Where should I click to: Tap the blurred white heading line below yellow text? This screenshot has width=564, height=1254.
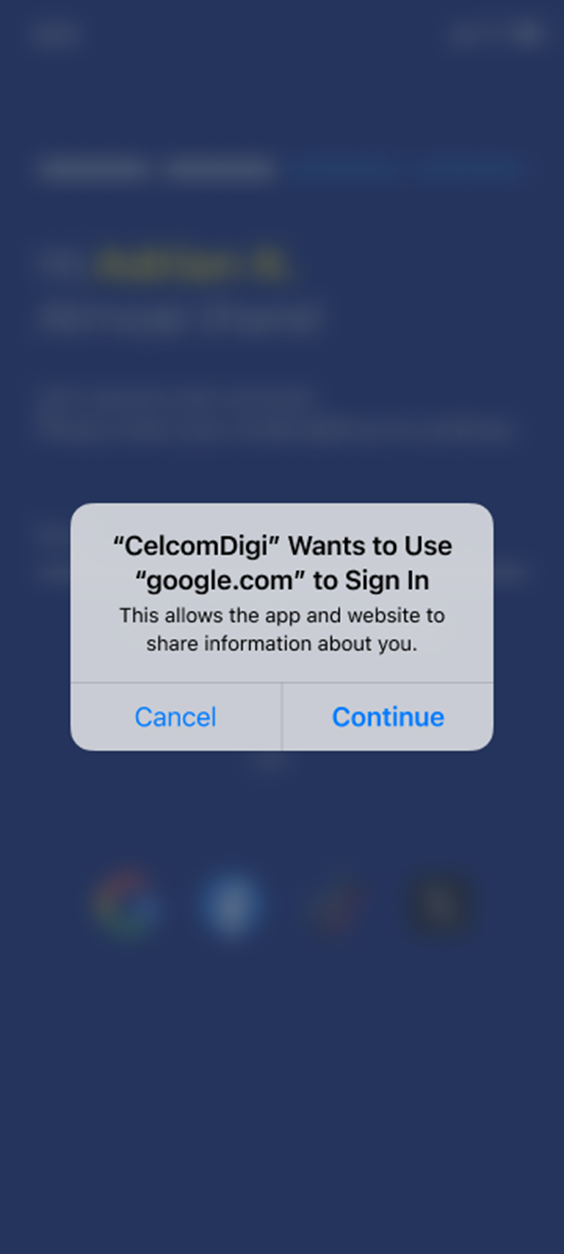click(x=180, y=318)
